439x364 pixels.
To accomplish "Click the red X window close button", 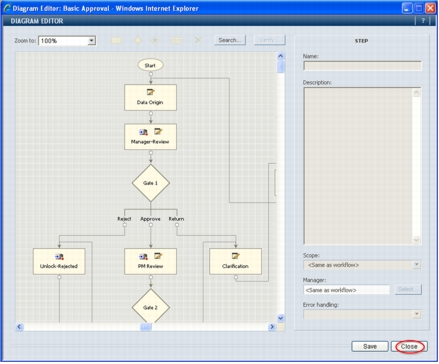I will (x=430, y=8).
